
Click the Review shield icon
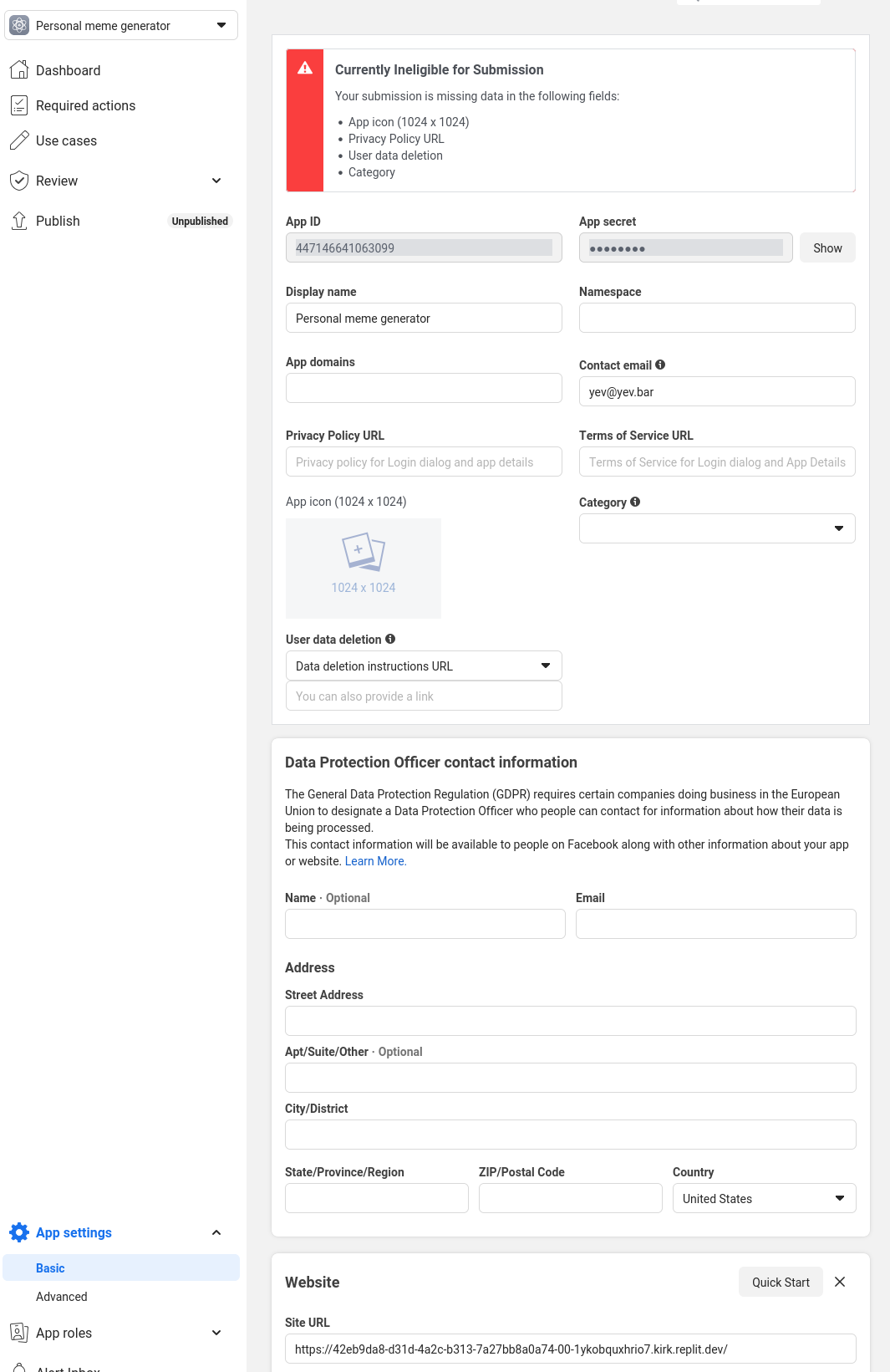coord(19,181)
